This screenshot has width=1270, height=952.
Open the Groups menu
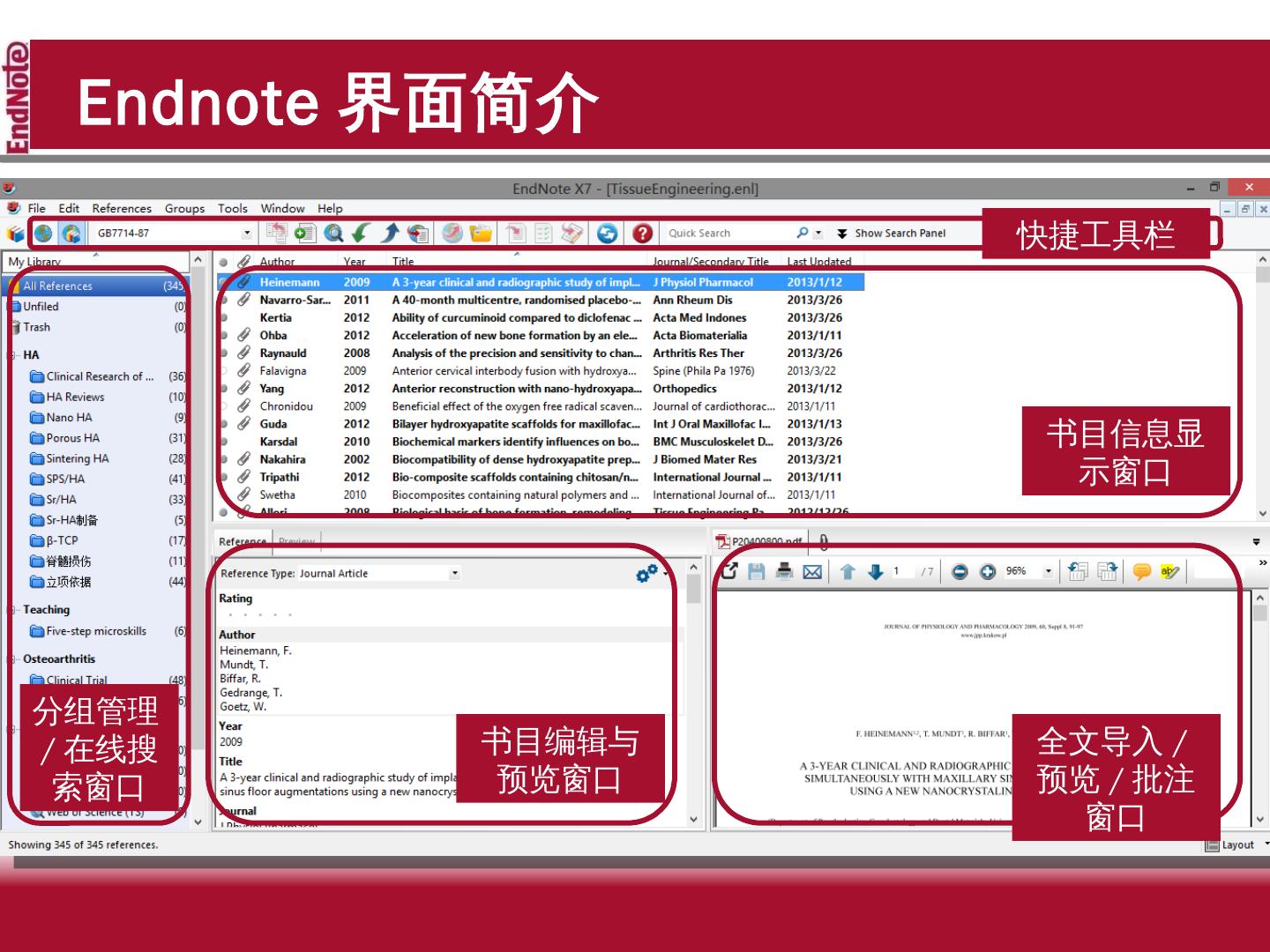click(x=184, y=208)
